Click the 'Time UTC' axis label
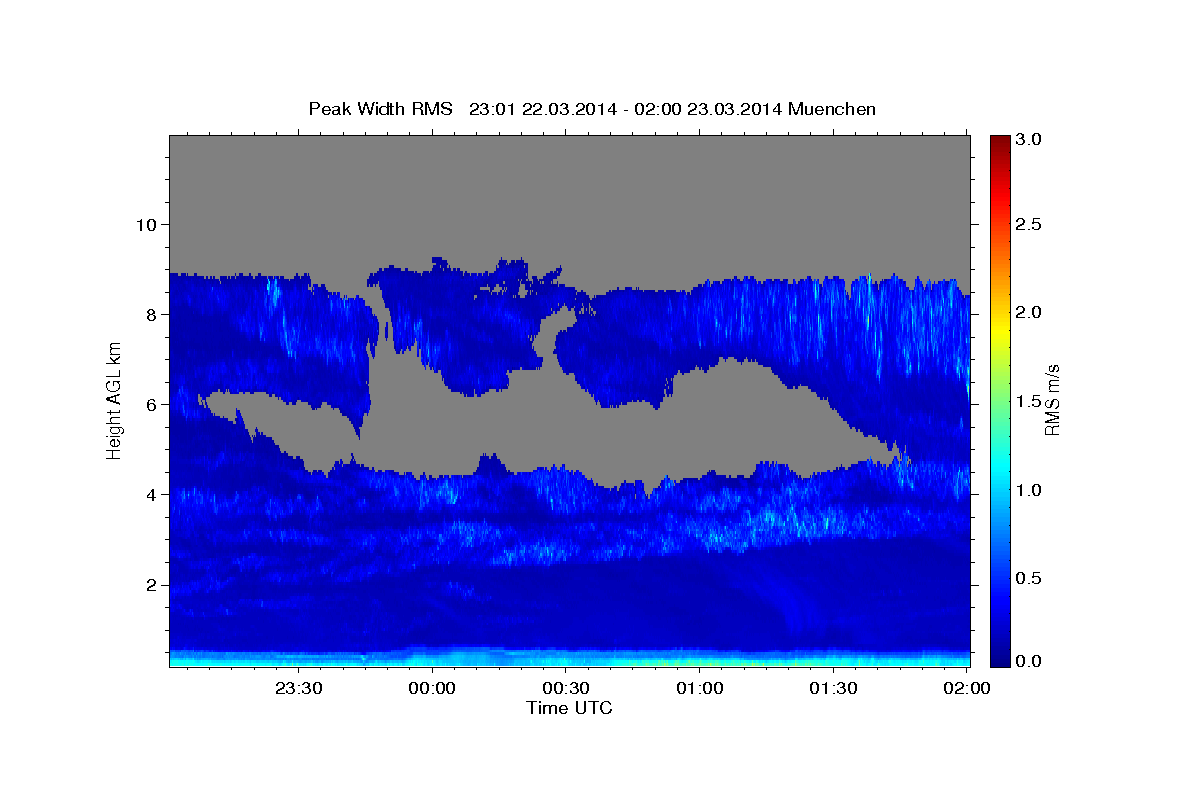Screen dimensions: 1200x800 click(569, 708)
